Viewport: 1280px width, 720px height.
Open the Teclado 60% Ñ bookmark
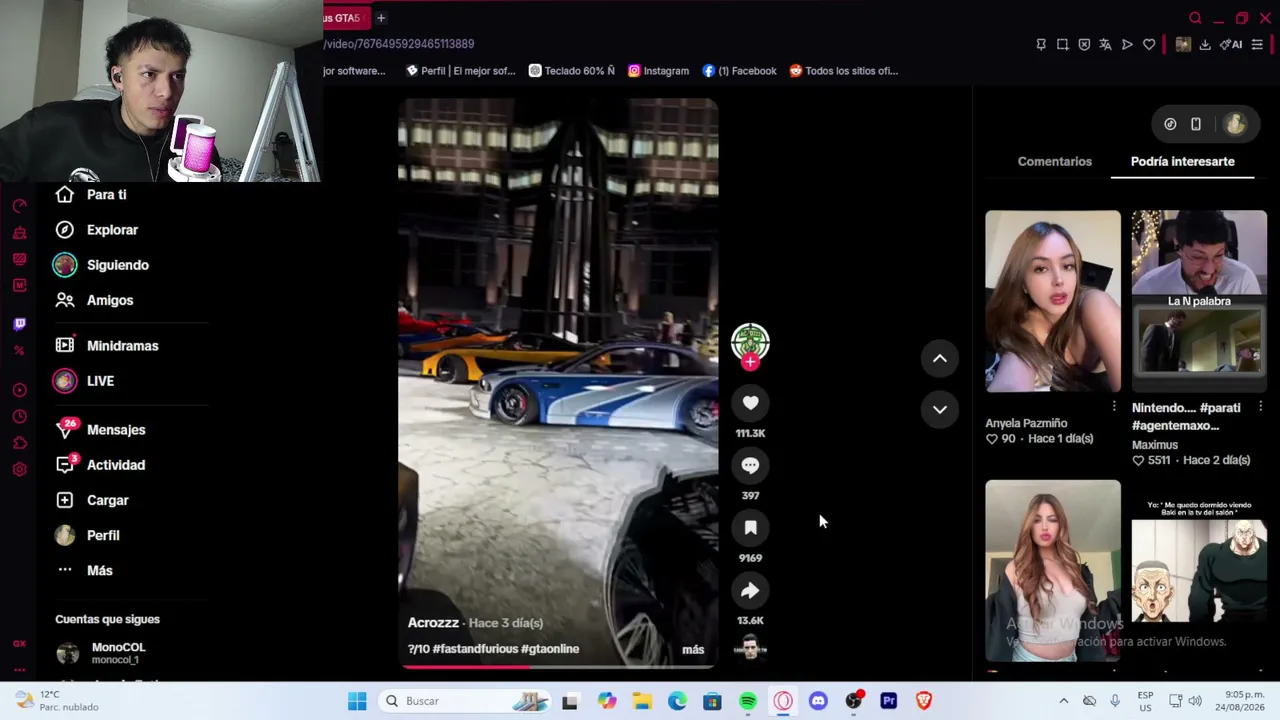572,71
